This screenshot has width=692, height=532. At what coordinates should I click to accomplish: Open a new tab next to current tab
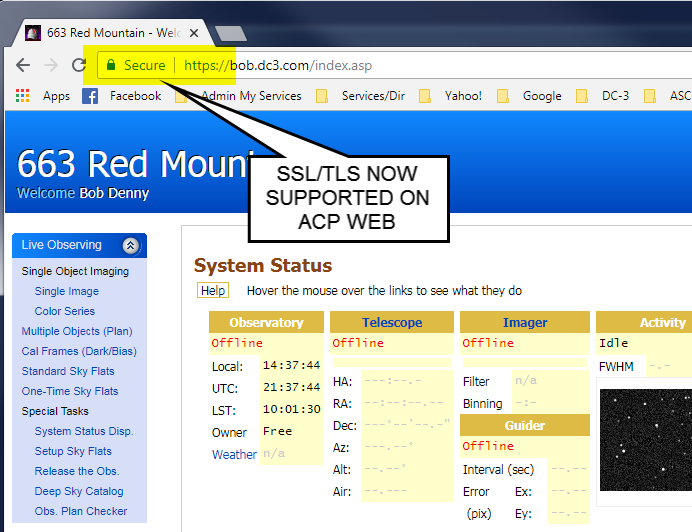pyautogui.click(x=230, y=33)
